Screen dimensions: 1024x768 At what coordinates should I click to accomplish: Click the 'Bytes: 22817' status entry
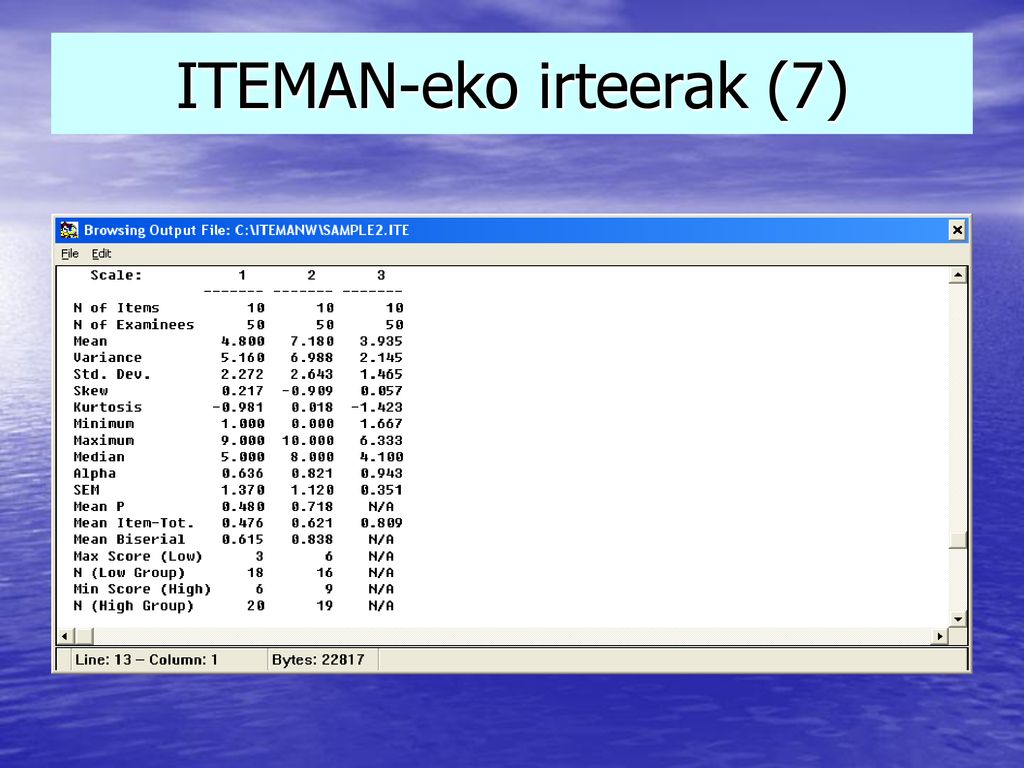point(318,660)
